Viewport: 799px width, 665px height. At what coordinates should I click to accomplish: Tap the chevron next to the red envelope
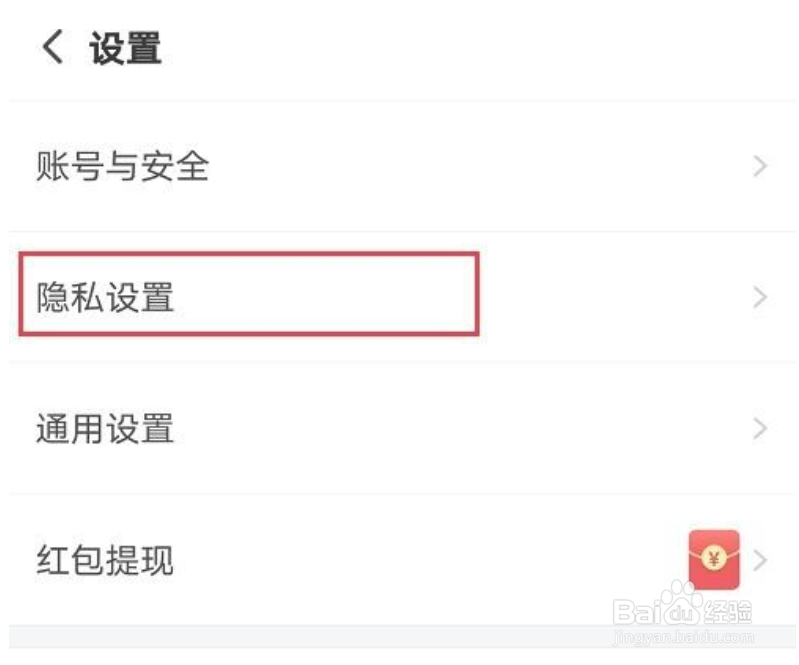coord(760,560)
